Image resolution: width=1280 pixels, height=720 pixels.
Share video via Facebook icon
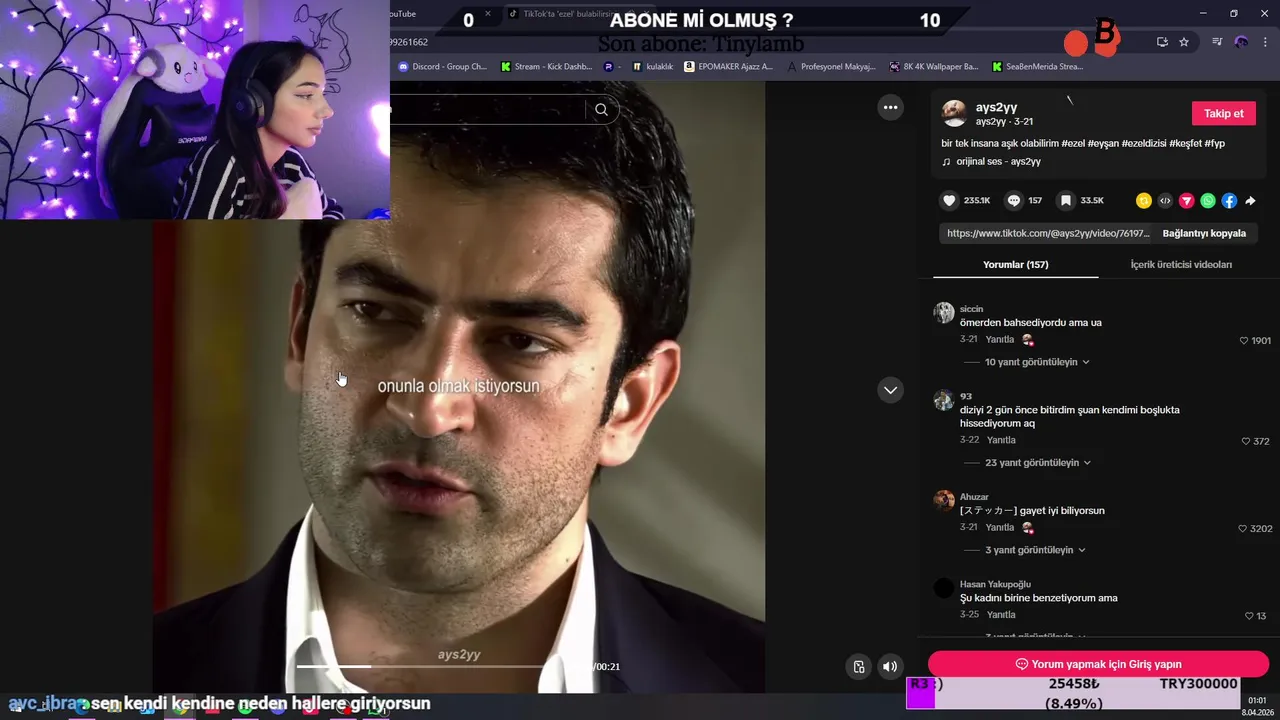pyautogui.click(x=1229, y=201)
